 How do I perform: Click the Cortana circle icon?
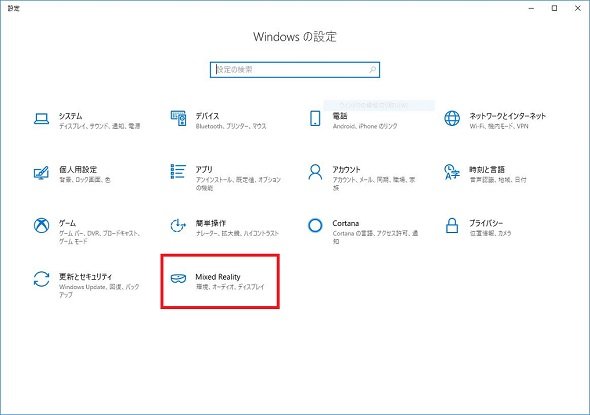[x=315, y=226]
